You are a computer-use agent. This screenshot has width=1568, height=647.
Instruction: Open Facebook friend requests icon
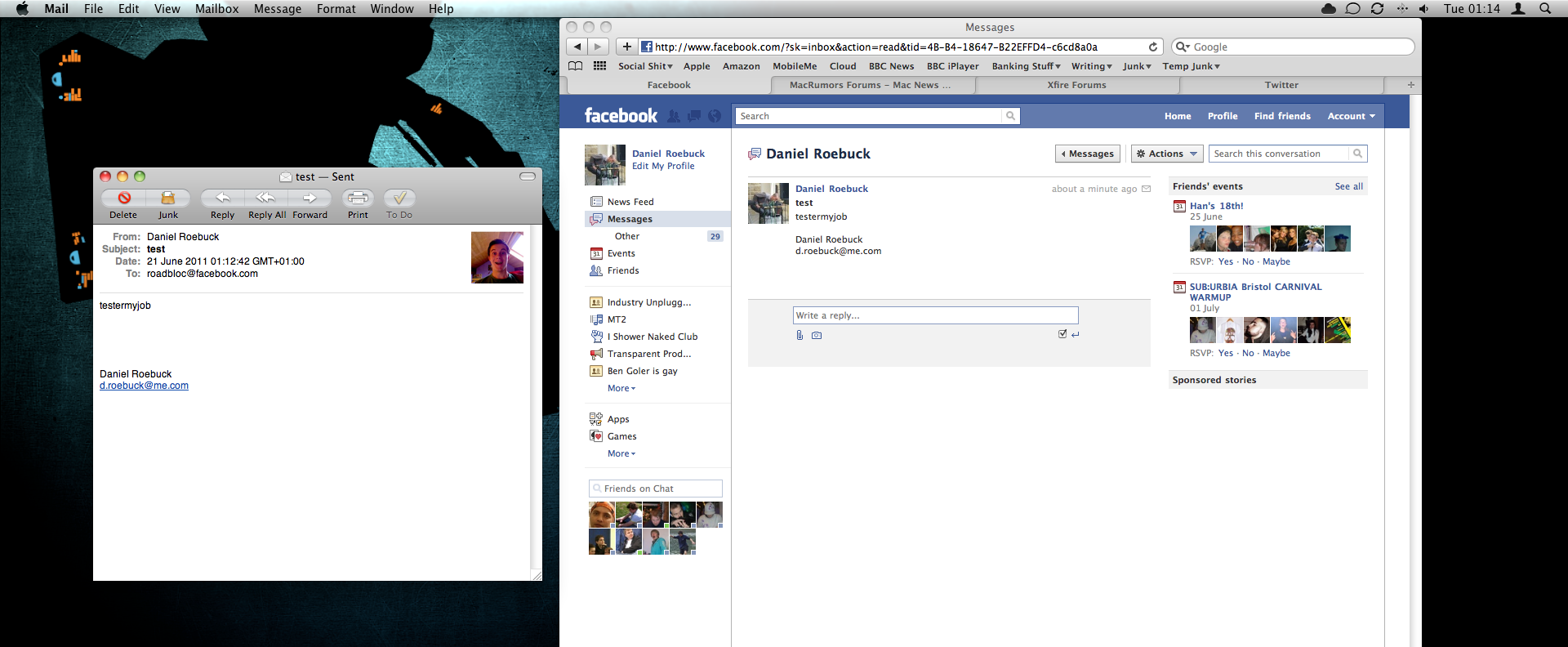[673, 116]
